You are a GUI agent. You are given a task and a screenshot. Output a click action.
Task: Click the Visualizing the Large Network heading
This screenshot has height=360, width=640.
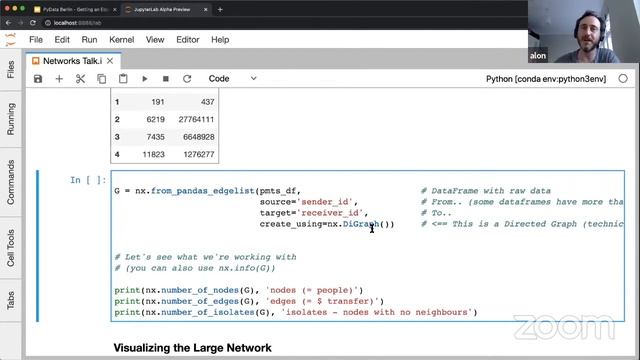pyautogui.click(x=192, y=348)
